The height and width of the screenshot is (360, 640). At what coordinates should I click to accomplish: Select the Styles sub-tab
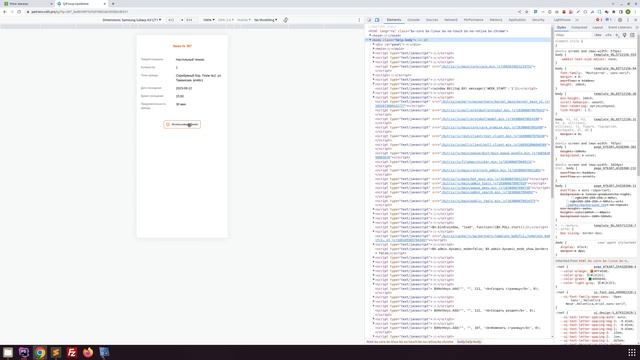coord(562,27)
